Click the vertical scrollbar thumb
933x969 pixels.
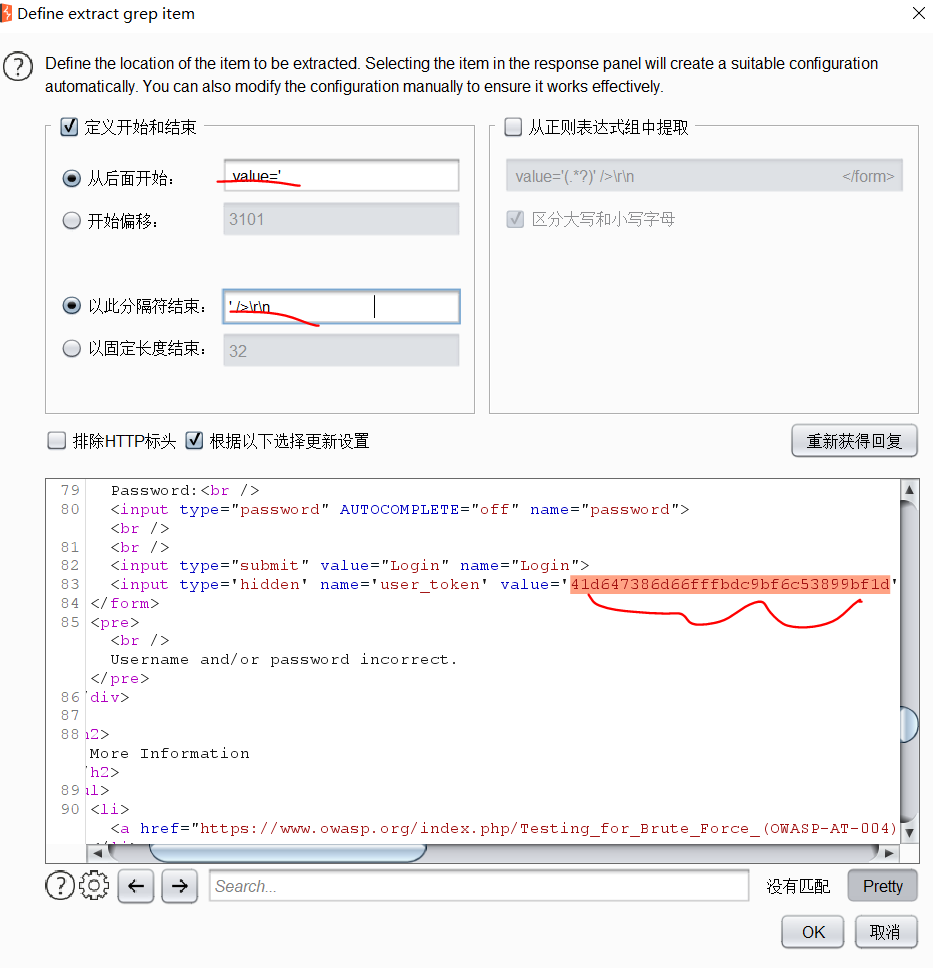pos(909,724)
